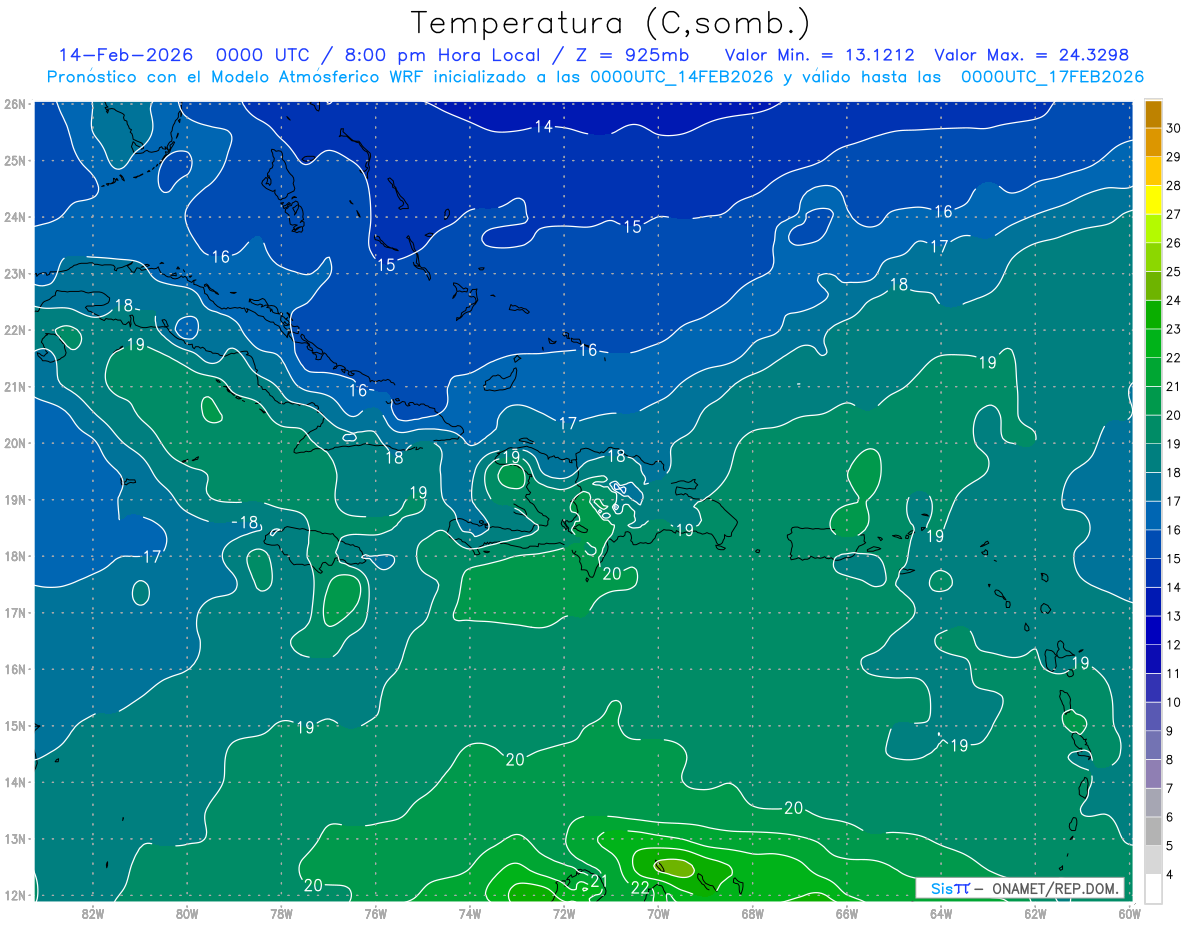The height and width of the screenshot is (927, 1200).
Task: Click the '20N' latitude axis label
Action: pos(15,443)
